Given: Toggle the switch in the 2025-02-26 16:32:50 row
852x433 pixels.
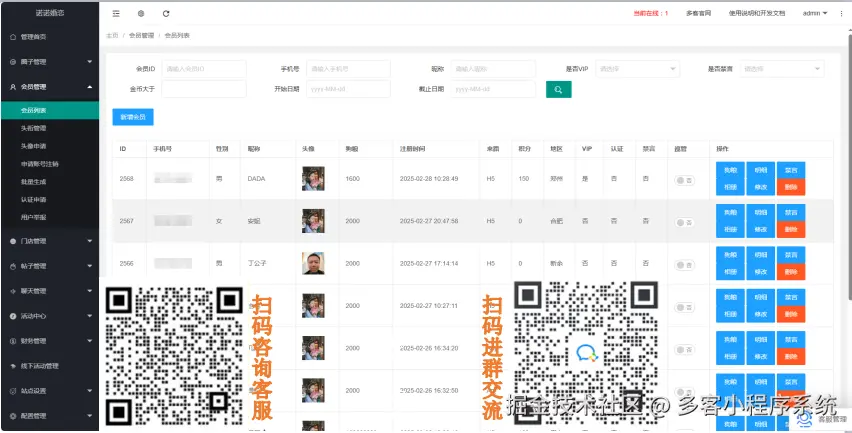Looking at the screenshot, I should pyautogui.click(x=685, y=392).
